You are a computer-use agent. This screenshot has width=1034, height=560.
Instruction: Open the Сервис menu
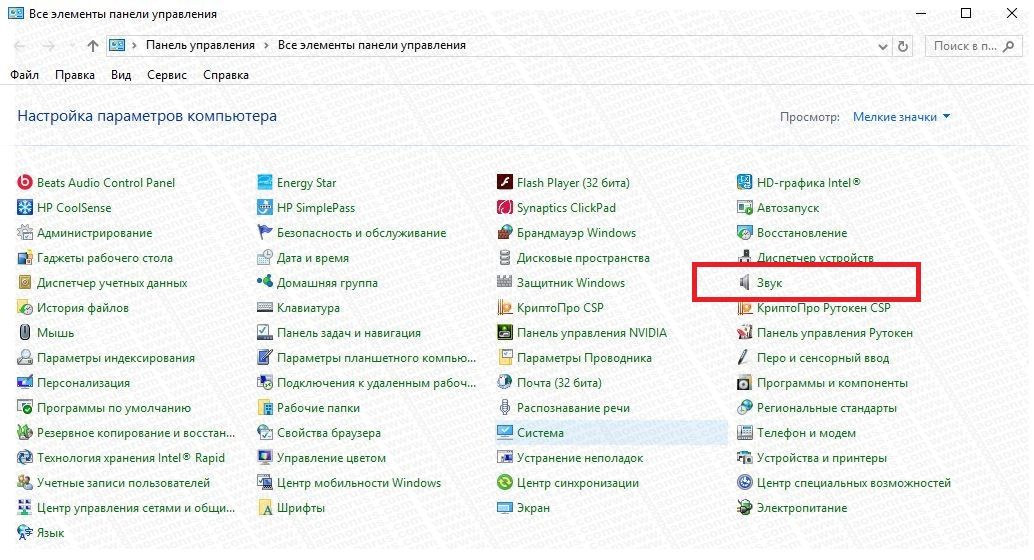(x=167, y=75)
